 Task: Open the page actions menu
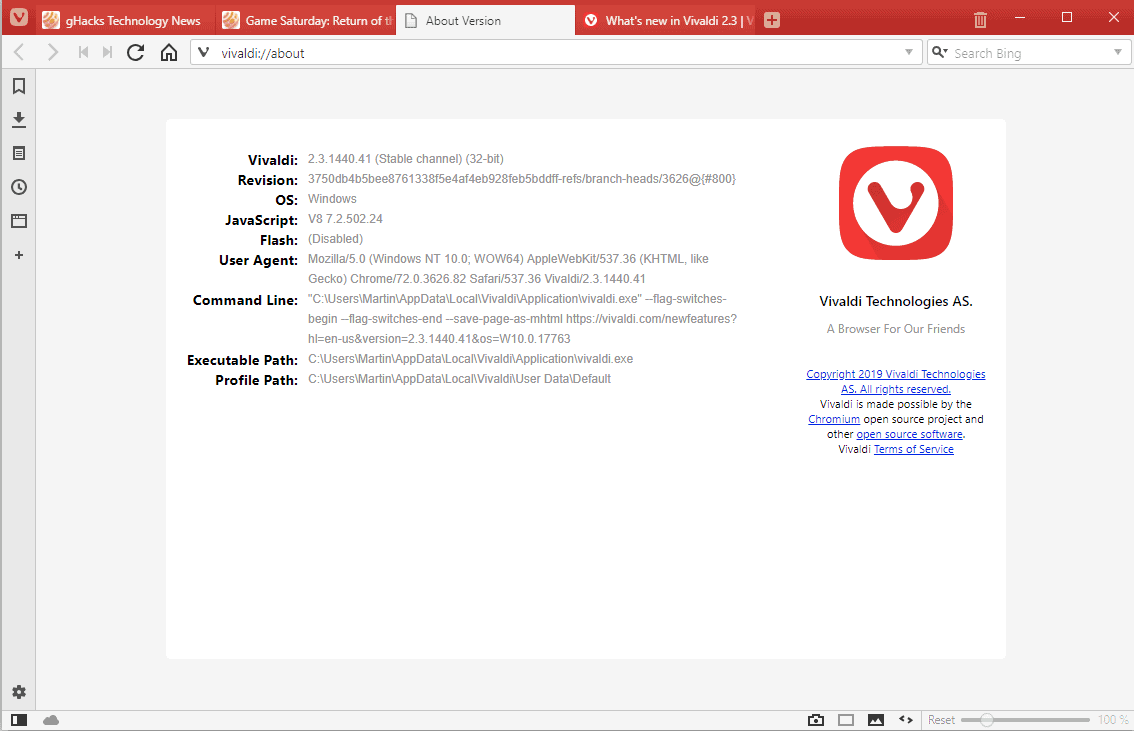tap(906, 719)
